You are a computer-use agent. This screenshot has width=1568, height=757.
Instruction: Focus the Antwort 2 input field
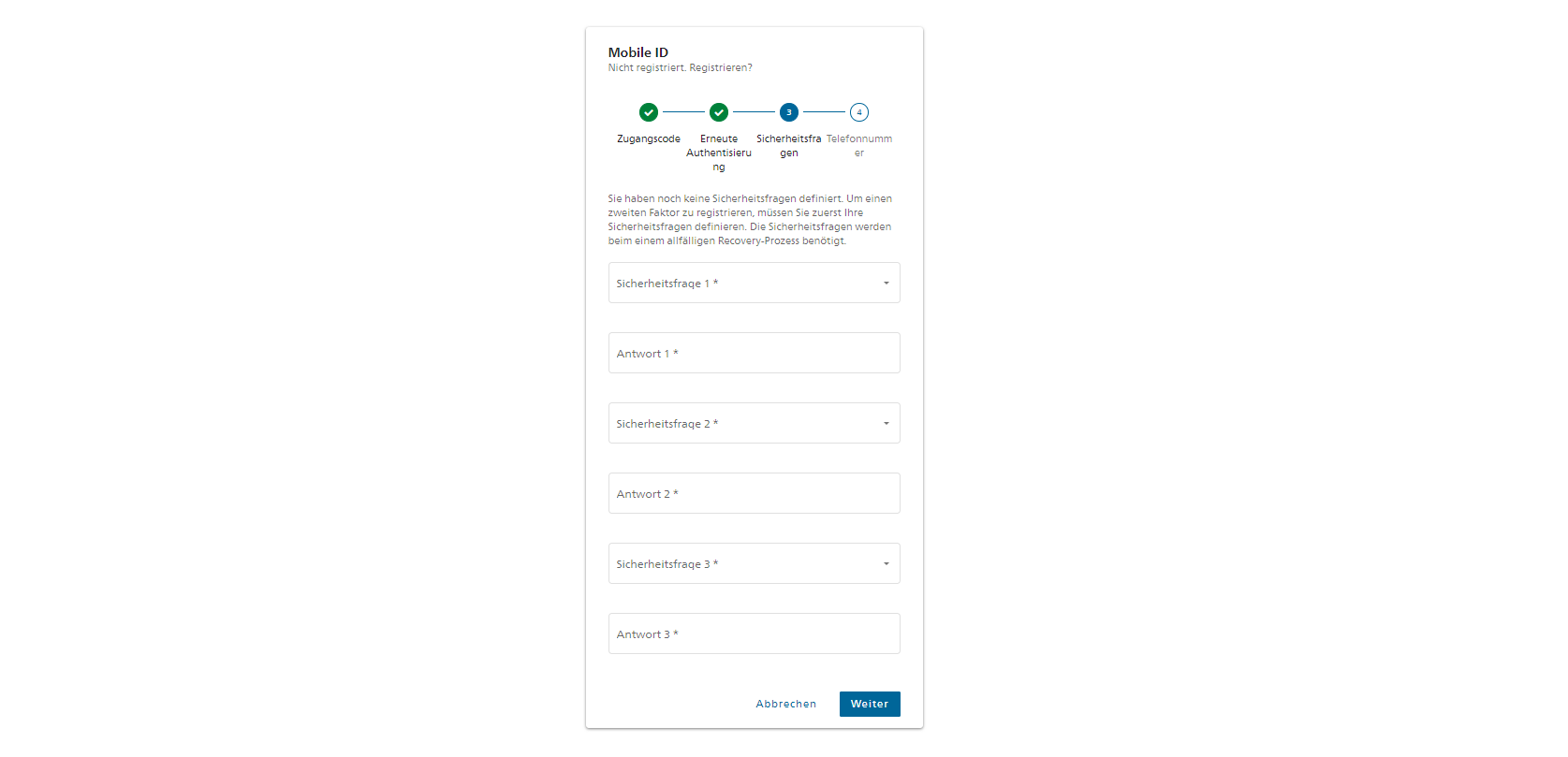point(755,493)
